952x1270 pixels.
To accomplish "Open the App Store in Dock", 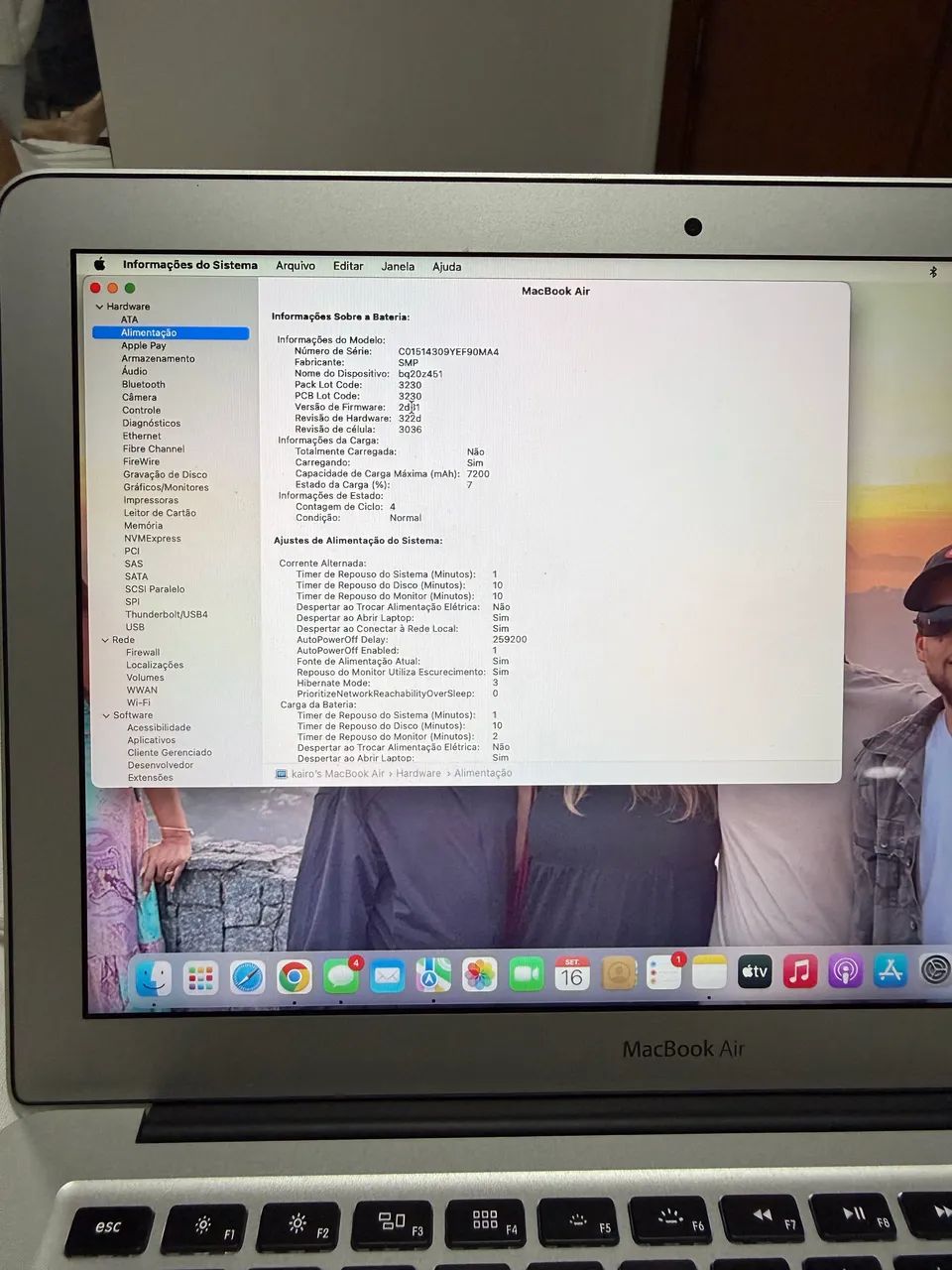I will [891, 970].
